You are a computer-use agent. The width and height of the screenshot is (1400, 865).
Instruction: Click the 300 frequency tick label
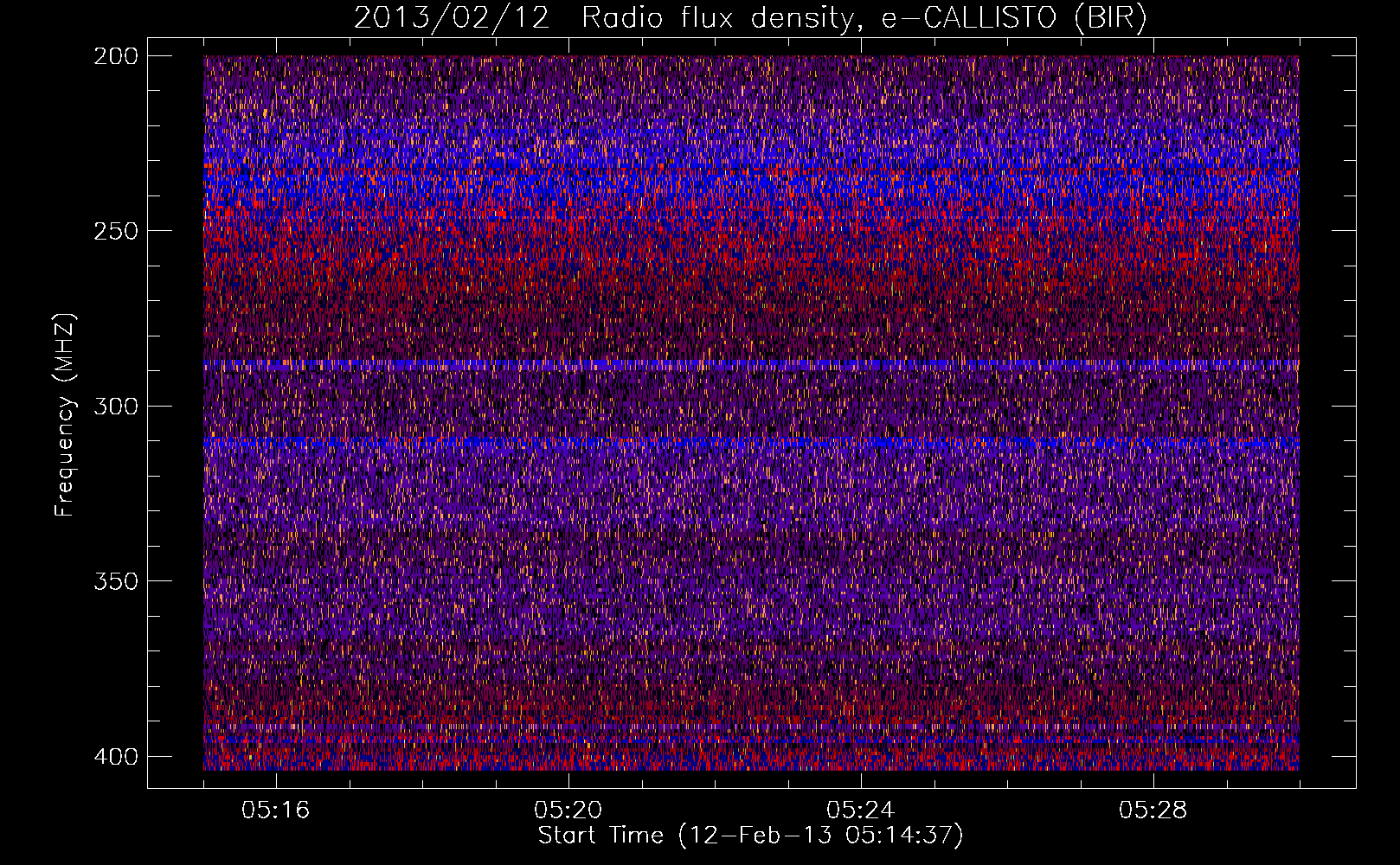115,406
